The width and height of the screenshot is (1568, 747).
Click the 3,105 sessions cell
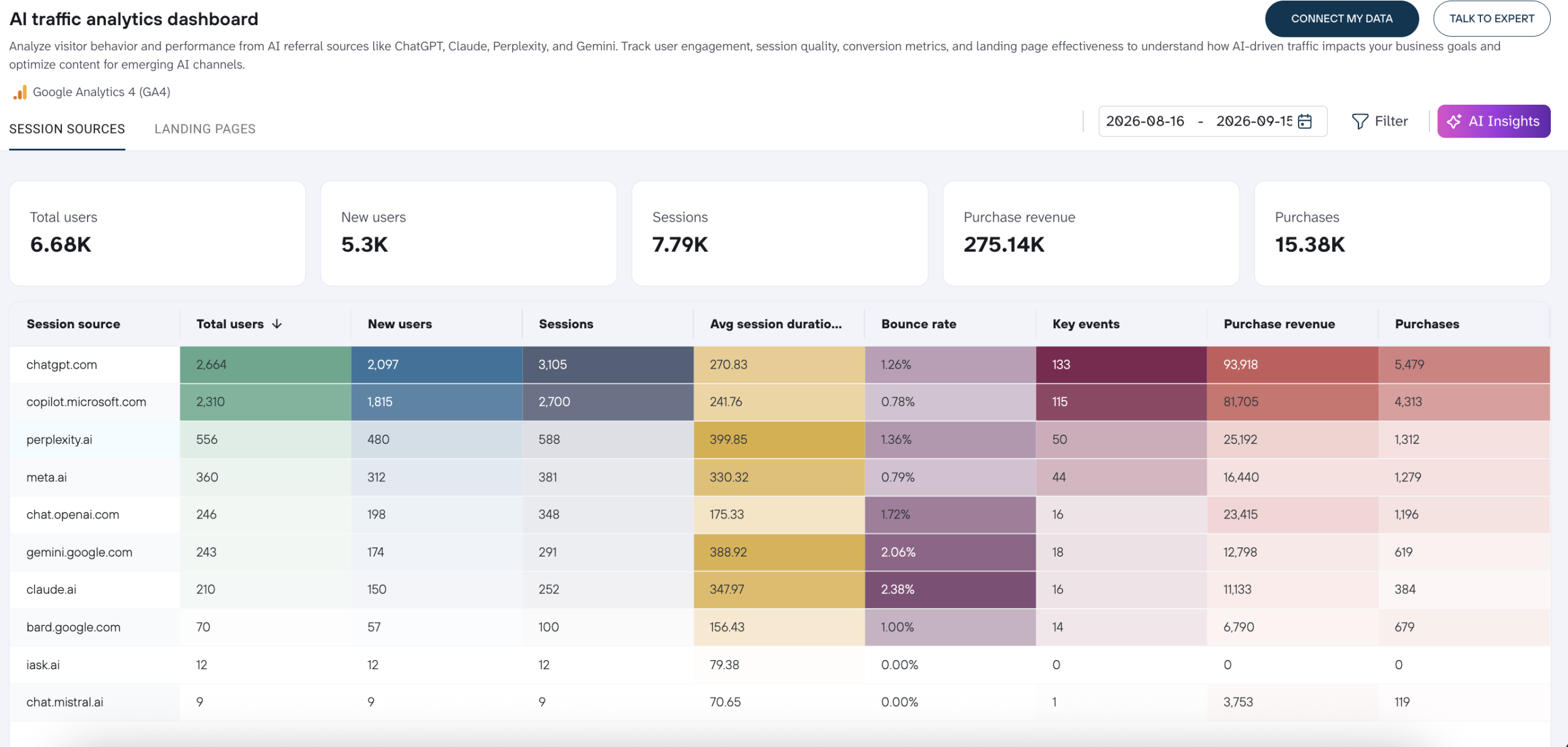[x=608, y=365]
